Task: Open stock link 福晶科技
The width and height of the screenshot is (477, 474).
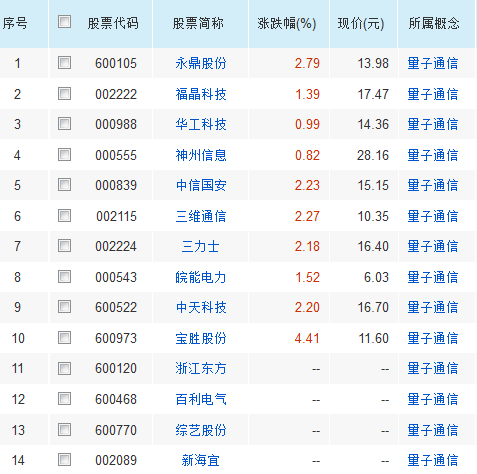Action: pos(201,94)
